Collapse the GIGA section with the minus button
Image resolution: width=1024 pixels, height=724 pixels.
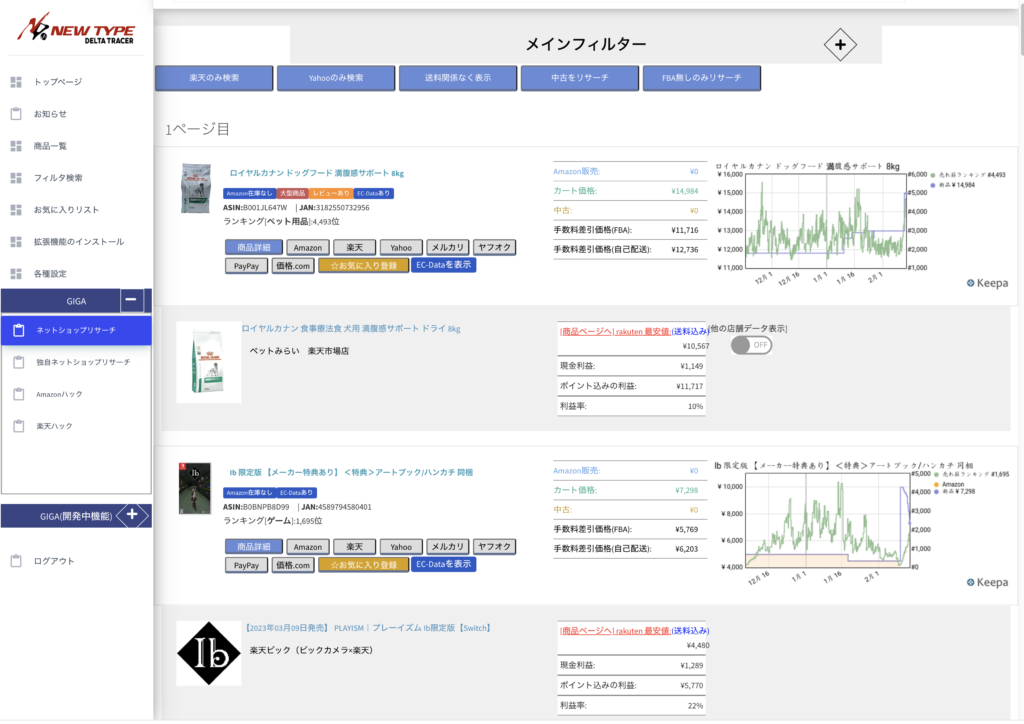(131, 300)
